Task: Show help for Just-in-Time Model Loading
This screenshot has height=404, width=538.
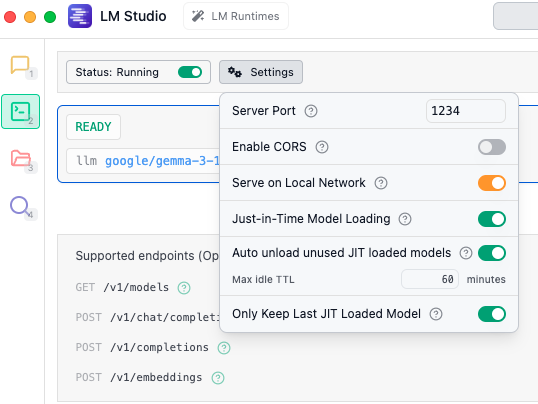Action: [x=405, y=219]
